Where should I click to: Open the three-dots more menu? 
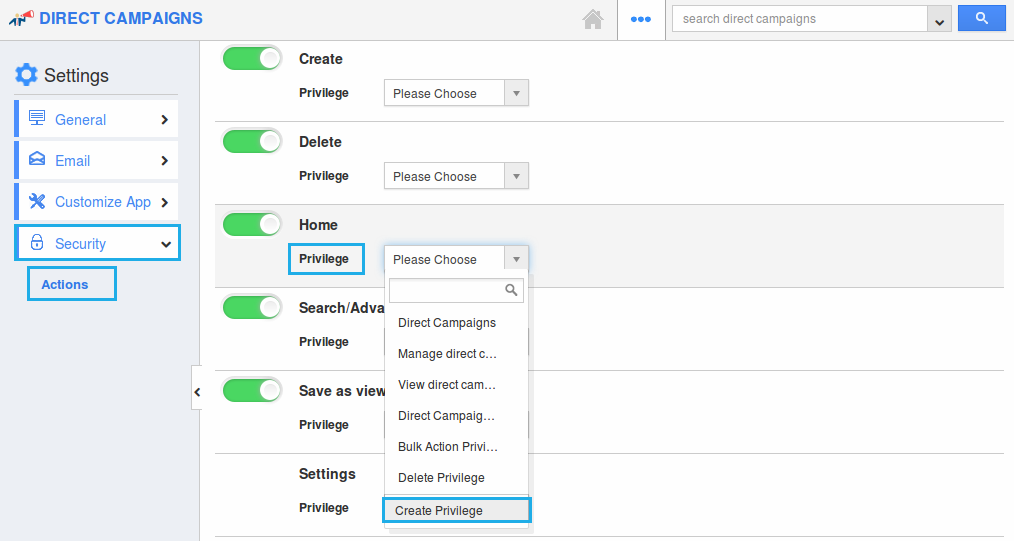click(641, 19)
